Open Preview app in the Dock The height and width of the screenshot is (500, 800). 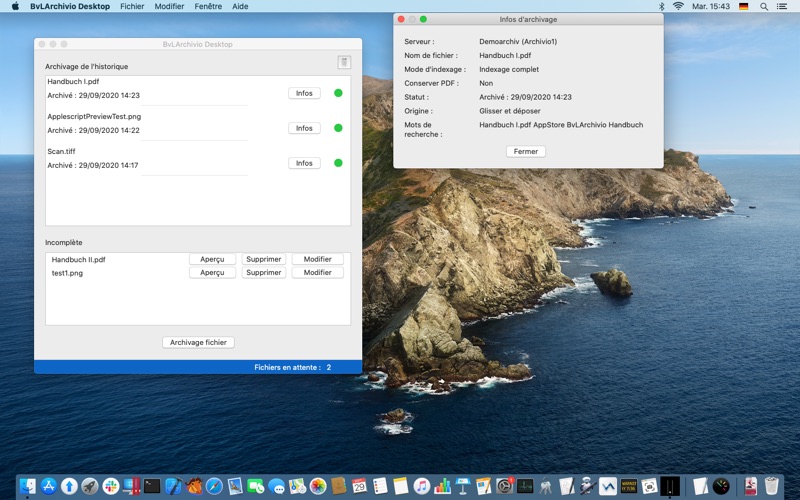pyautogui.click(x=235, y=486)
